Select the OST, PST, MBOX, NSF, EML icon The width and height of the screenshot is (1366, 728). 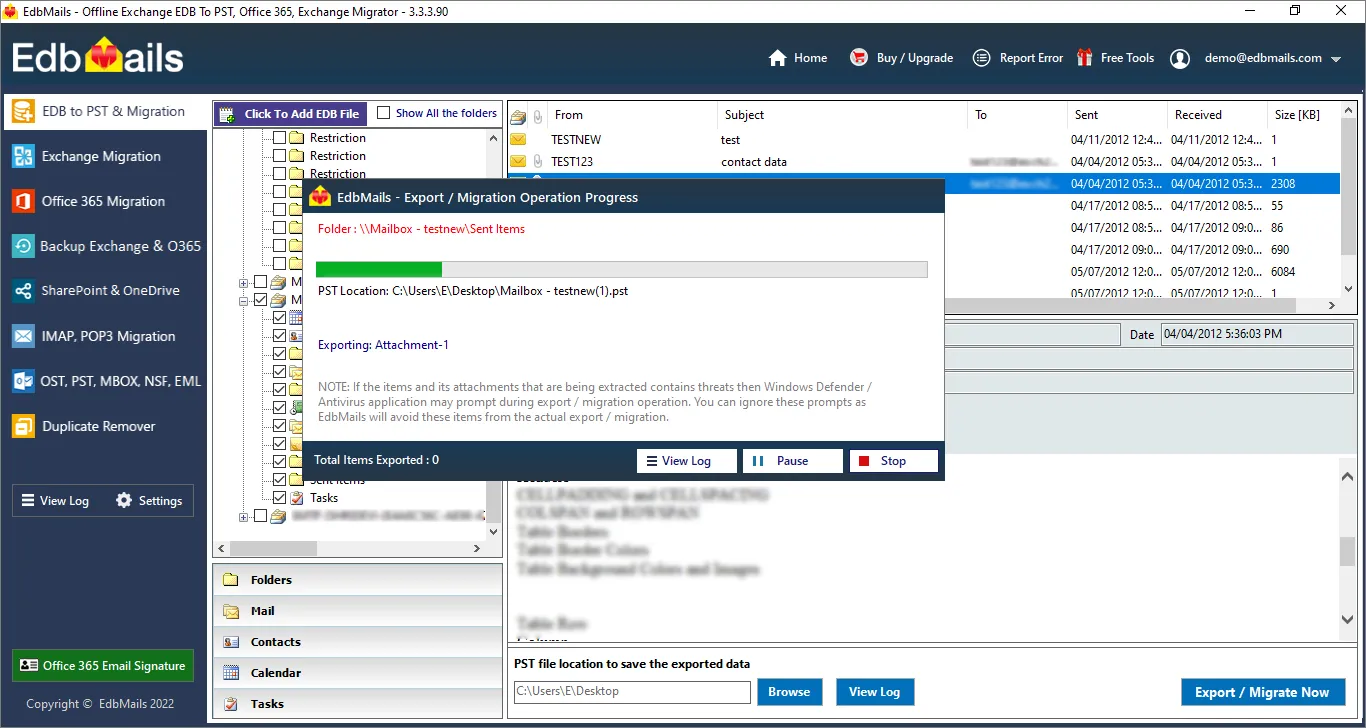tap(23, 381)
